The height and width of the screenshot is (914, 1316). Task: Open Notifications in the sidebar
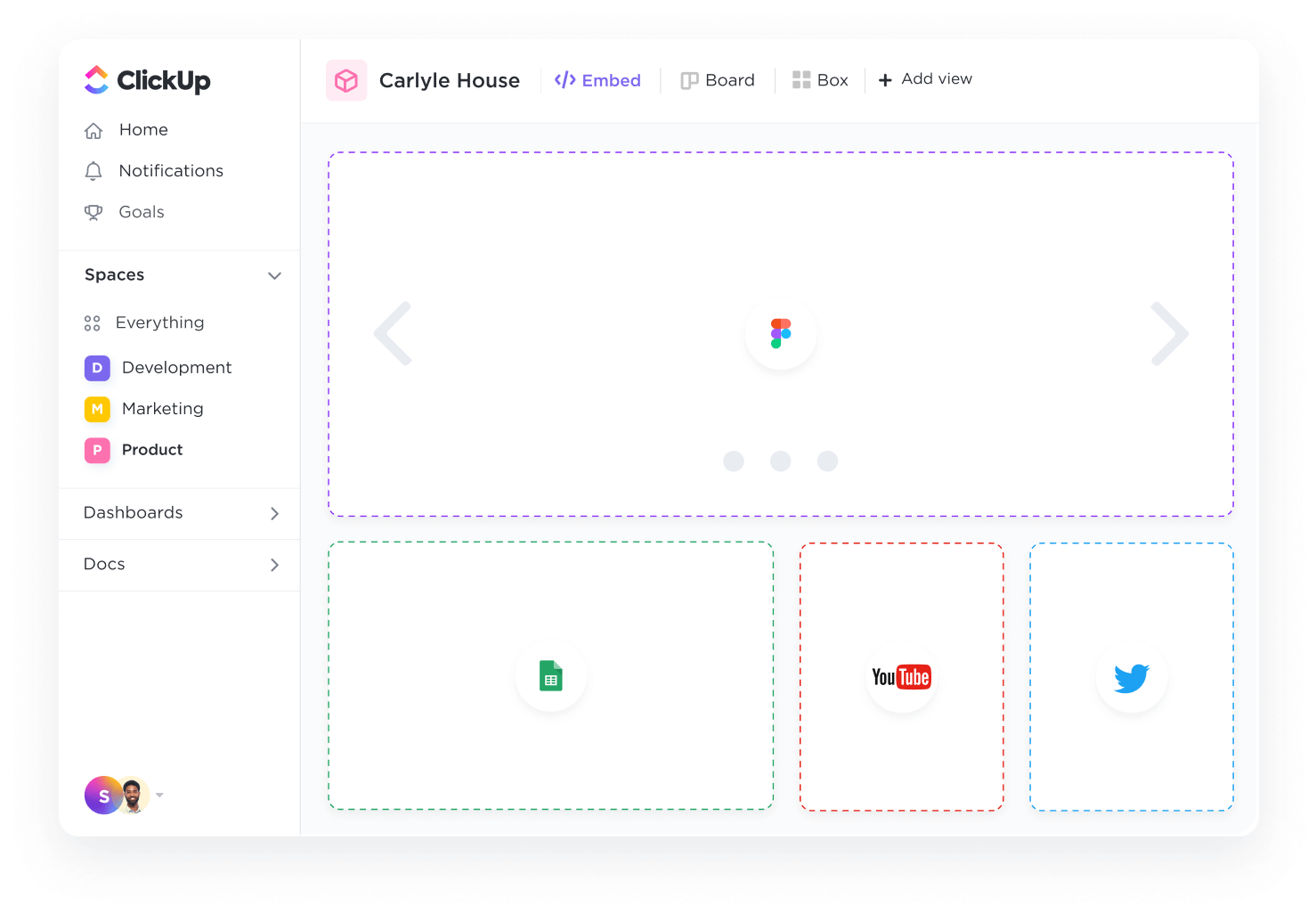point(171,171)
